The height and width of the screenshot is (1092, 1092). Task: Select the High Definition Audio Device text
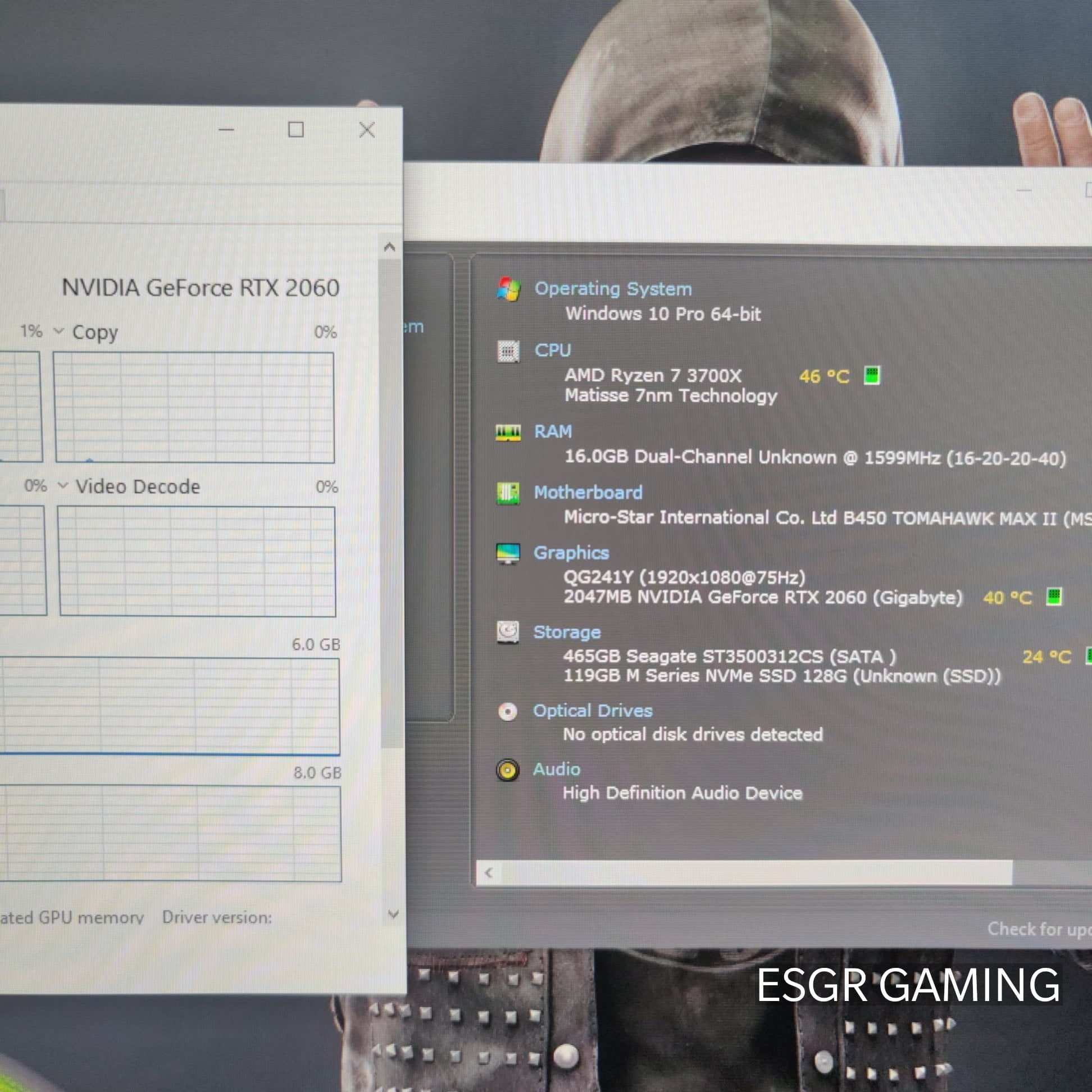(683, 793)
